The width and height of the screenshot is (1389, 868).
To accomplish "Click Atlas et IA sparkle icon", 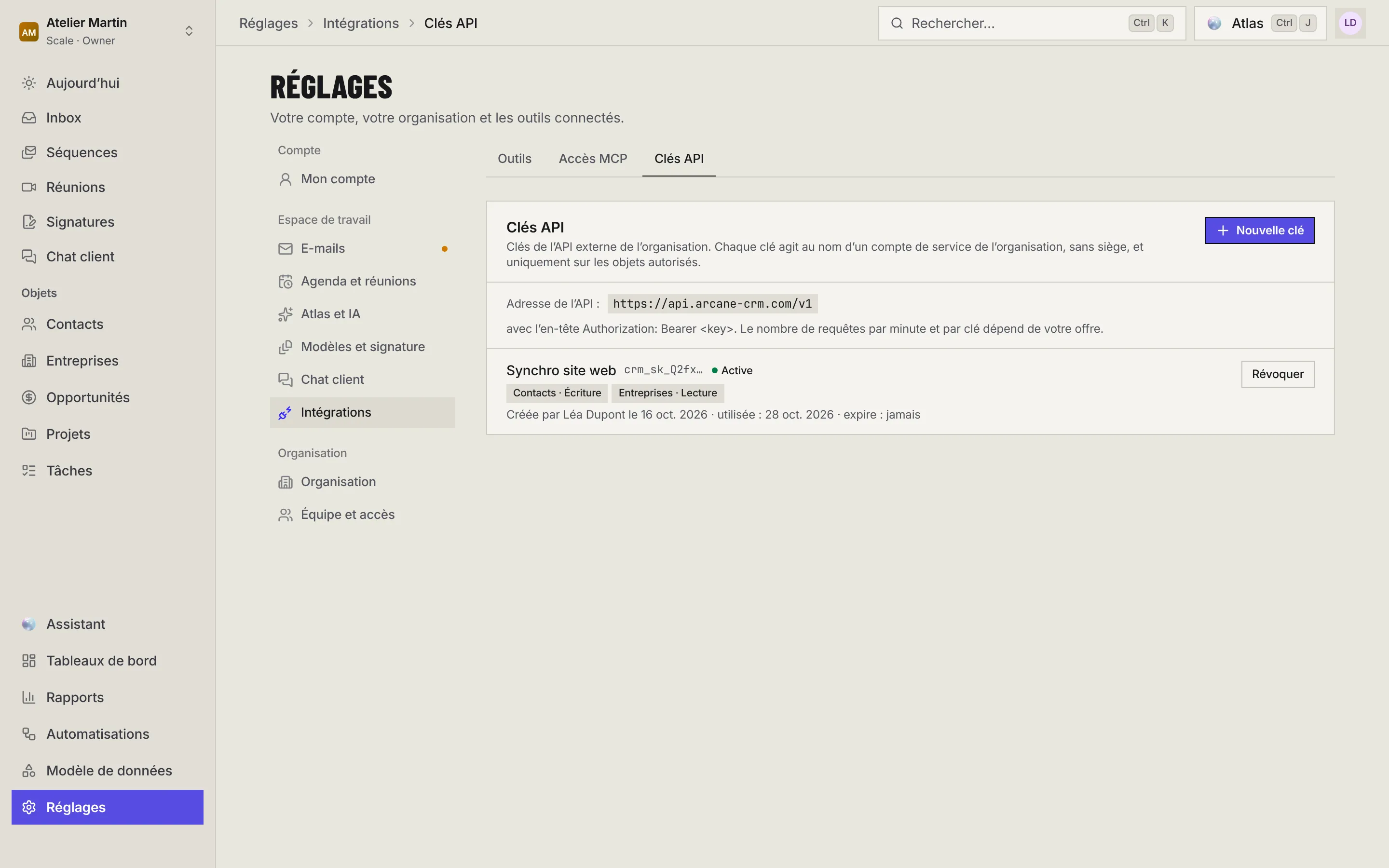I will pyautogui.click(x=285, y=314).
